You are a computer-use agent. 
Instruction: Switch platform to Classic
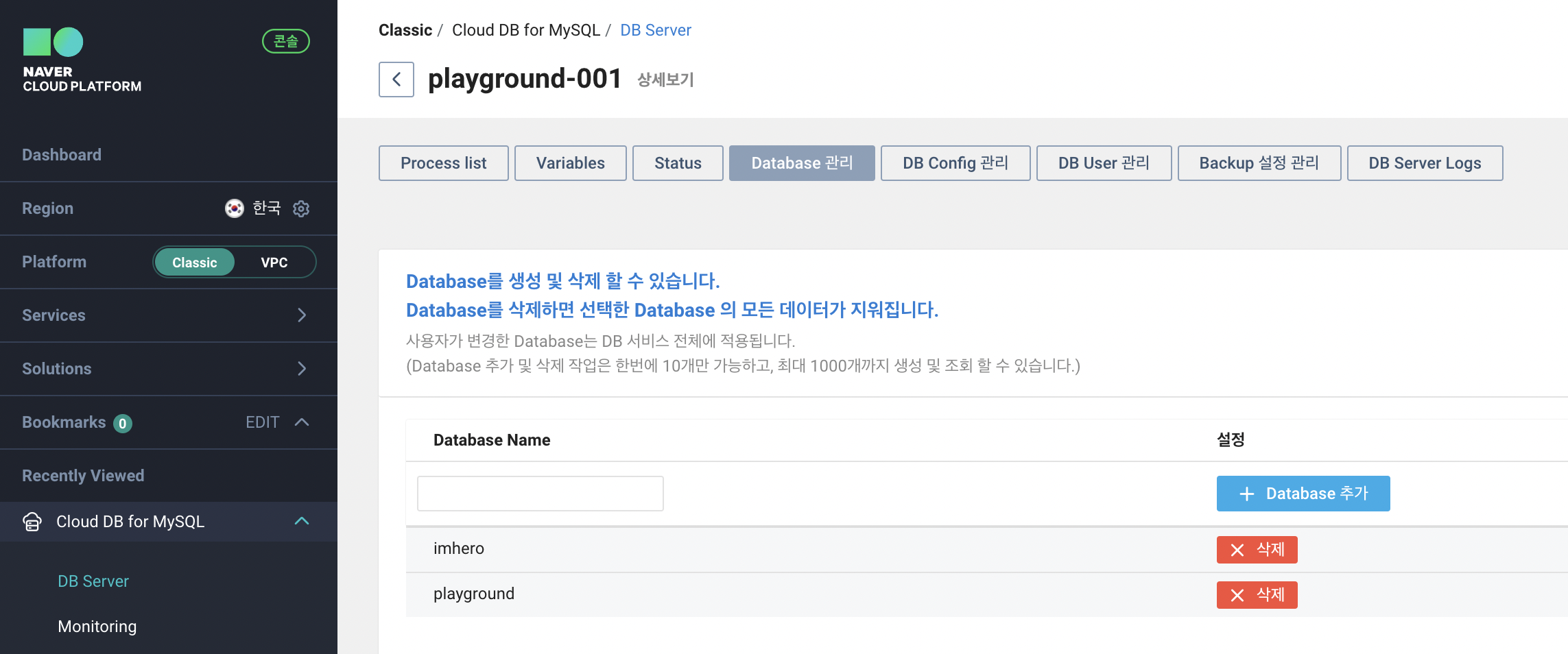coord(195,263)
